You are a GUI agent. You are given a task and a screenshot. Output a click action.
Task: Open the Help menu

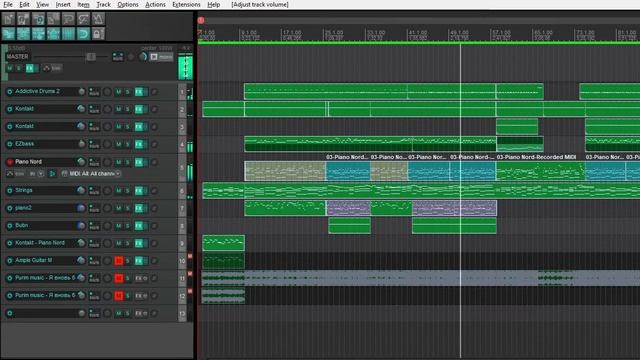tap(213, 4)
